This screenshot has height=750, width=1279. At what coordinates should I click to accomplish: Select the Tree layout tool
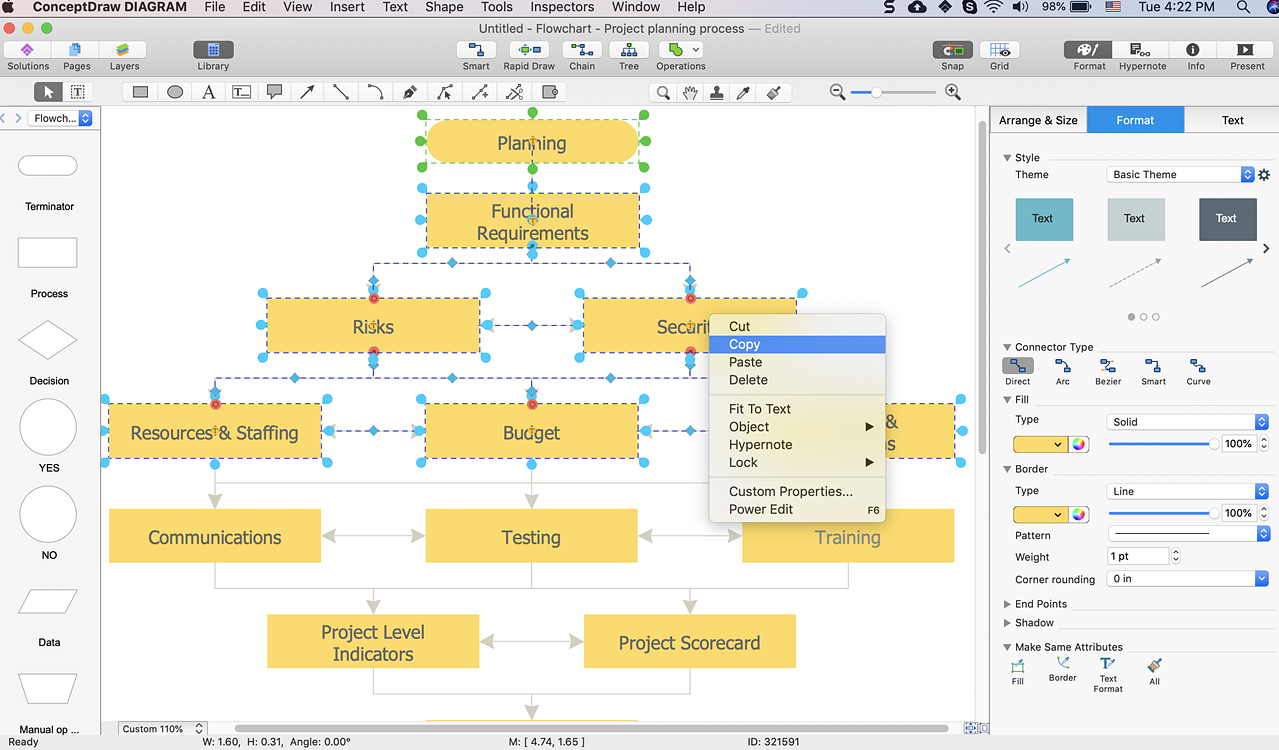pos(628,50)
